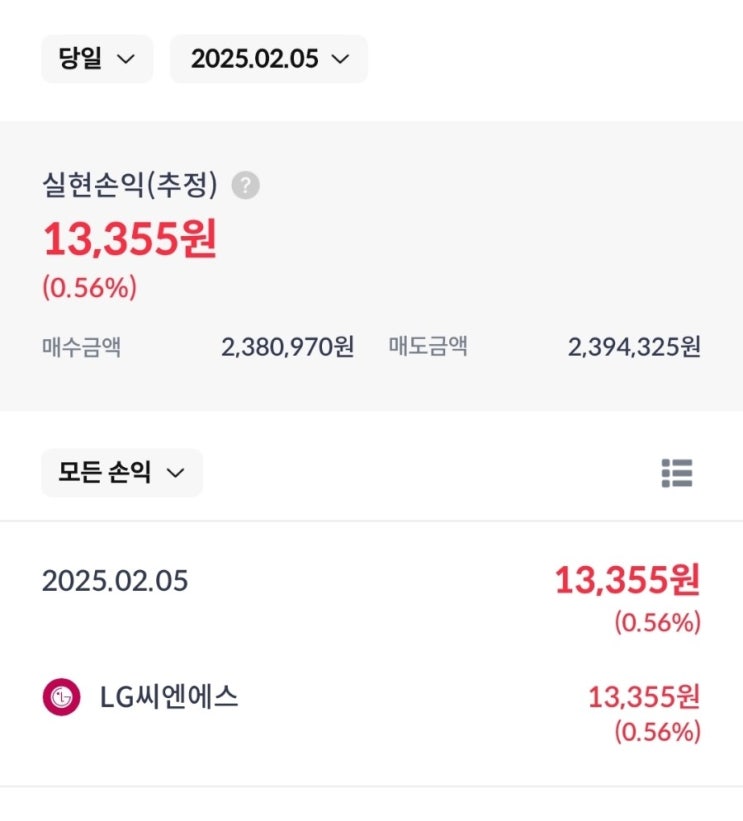743x821 pixels.
Task: Open the 2025.02.05 date selector dropdown
Action: (x=269, y=59)
